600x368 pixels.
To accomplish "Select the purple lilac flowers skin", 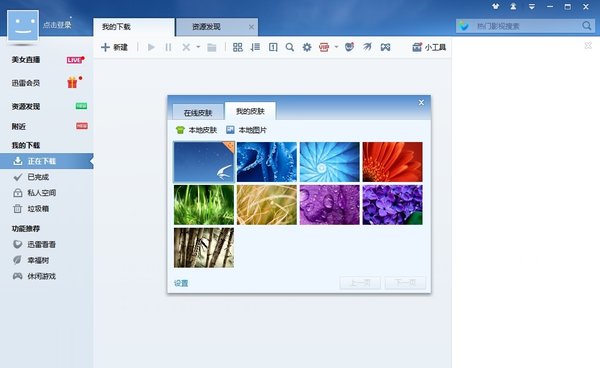I will [393, 205].
